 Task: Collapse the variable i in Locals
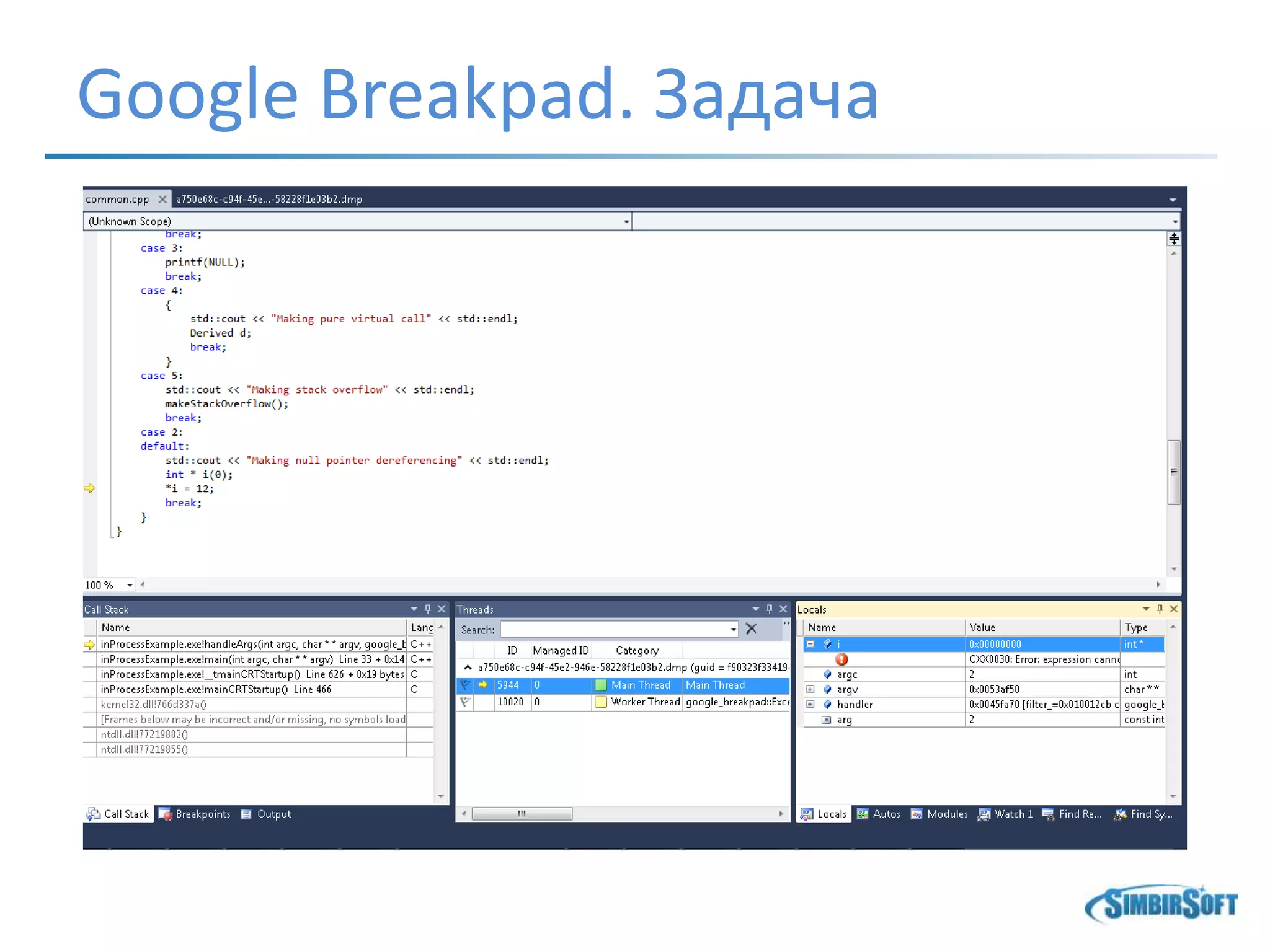[x=810, y=645]
